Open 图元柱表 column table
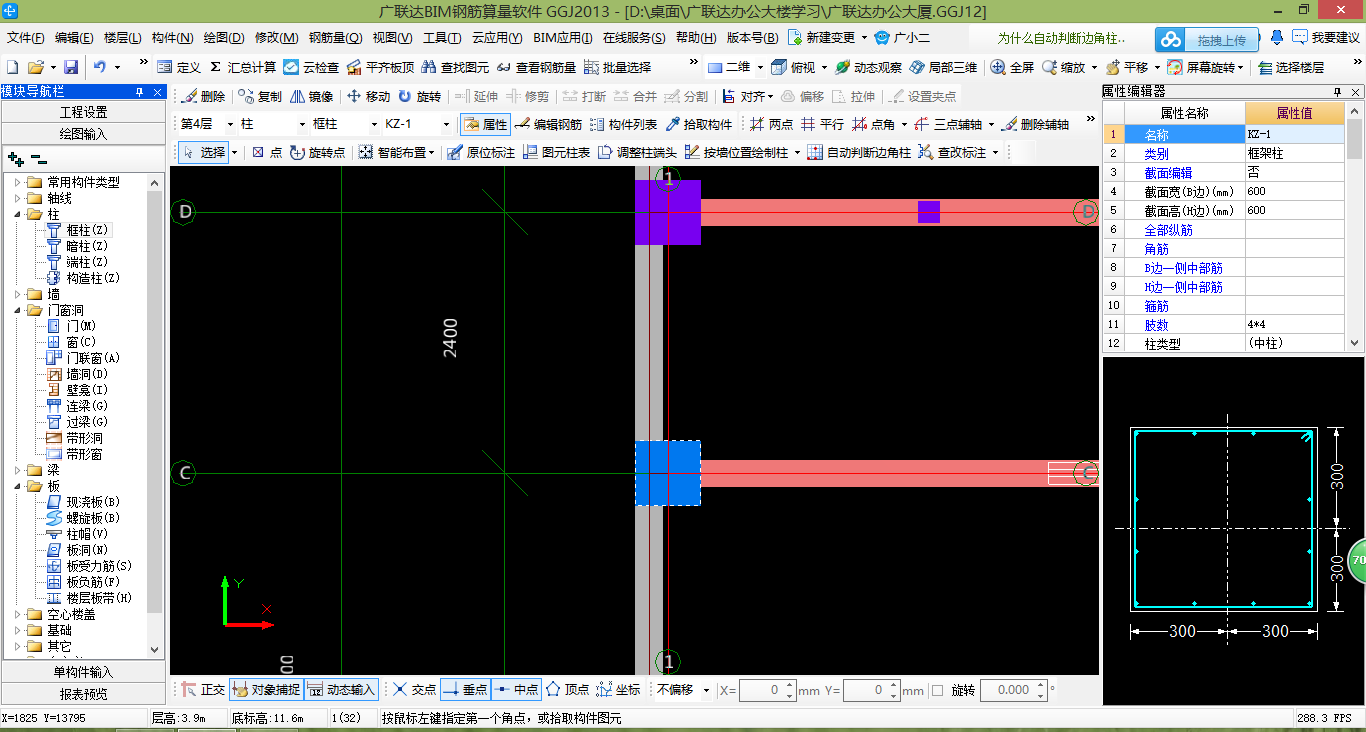Viewport: 1366px width, 732px height. [x=556, y=152]
